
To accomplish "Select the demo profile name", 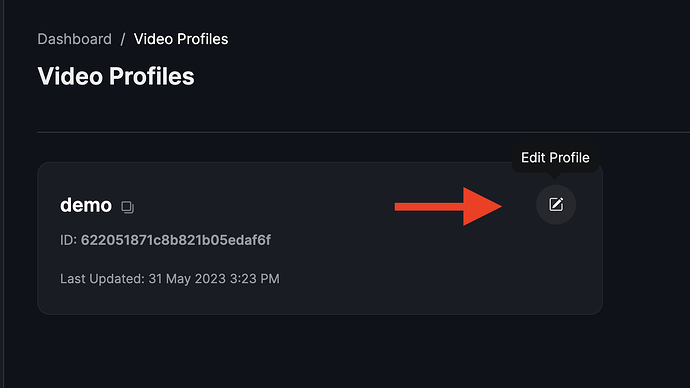I will [86, 205].
